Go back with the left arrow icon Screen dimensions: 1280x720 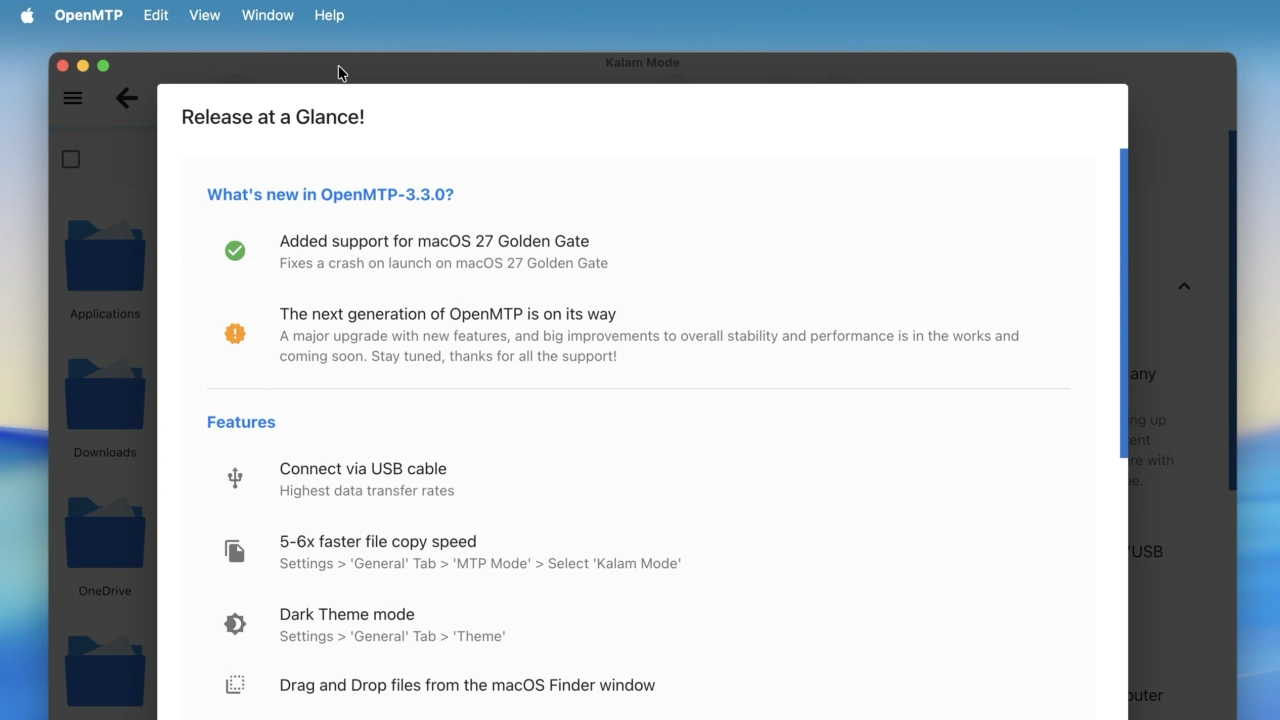pos(127,98)
